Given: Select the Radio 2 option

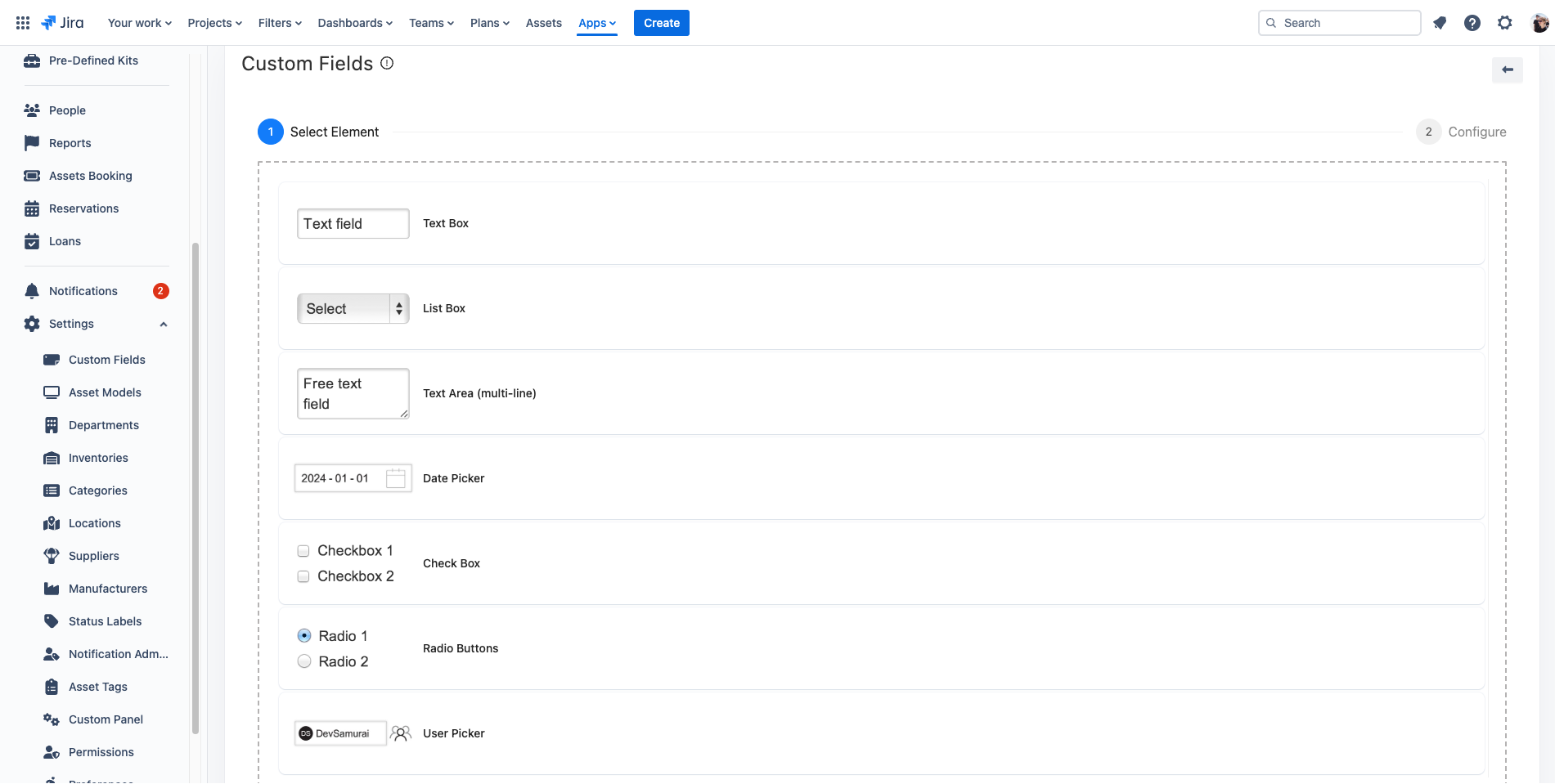Looking at the screenshot, I should click(304, 661).
